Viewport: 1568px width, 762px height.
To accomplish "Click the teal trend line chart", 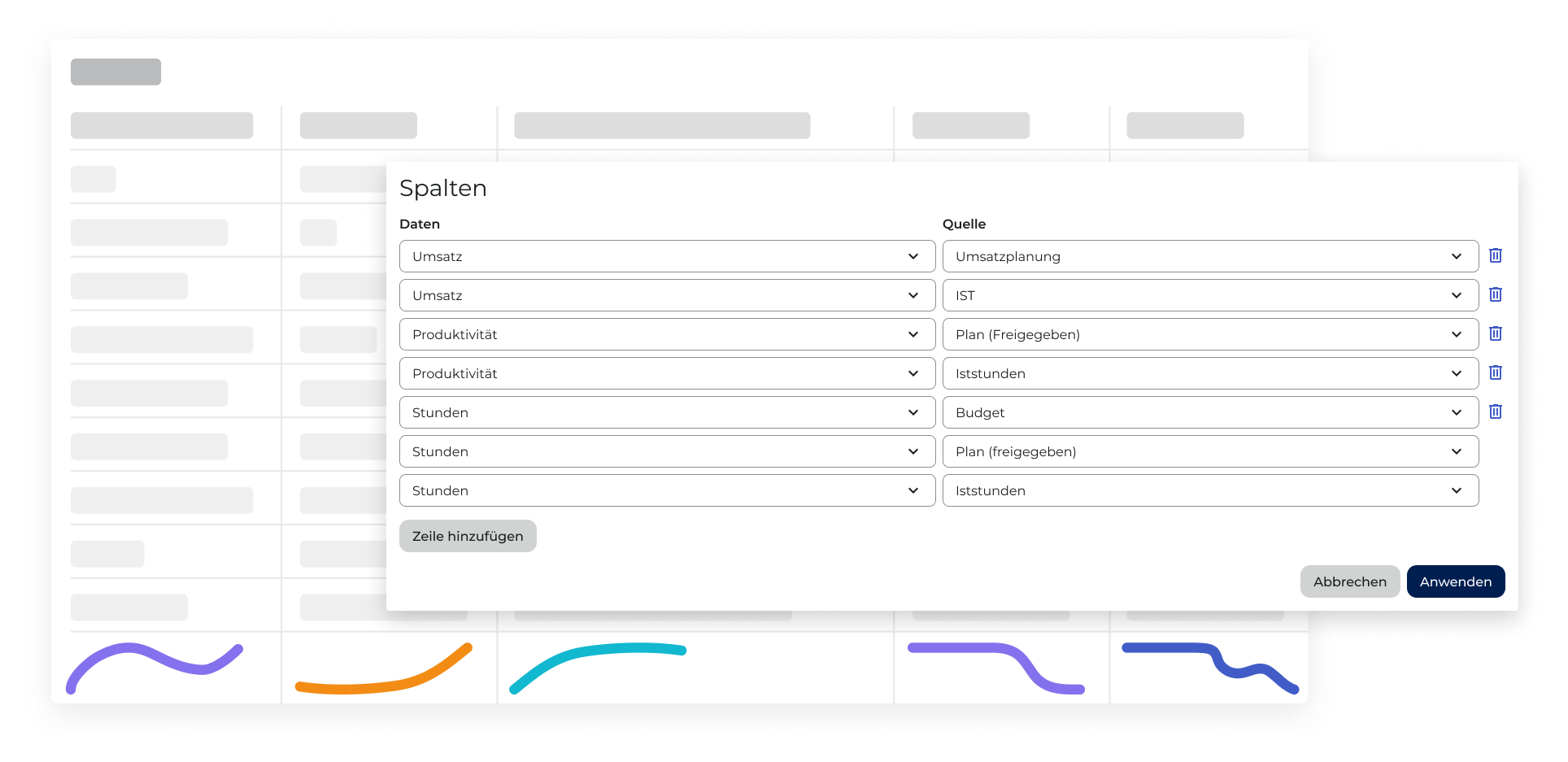I will point(598,663).
